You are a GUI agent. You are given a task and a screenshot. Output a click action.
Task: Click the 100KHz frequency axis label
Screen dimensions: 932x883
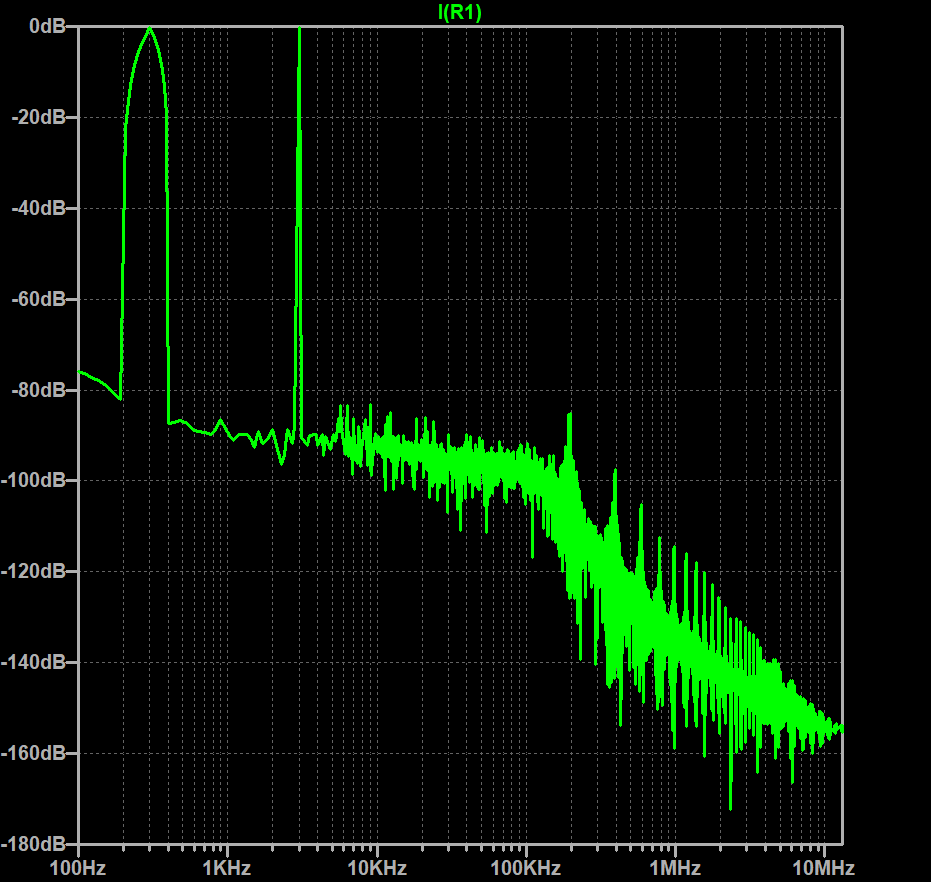(x=526, y=868)
